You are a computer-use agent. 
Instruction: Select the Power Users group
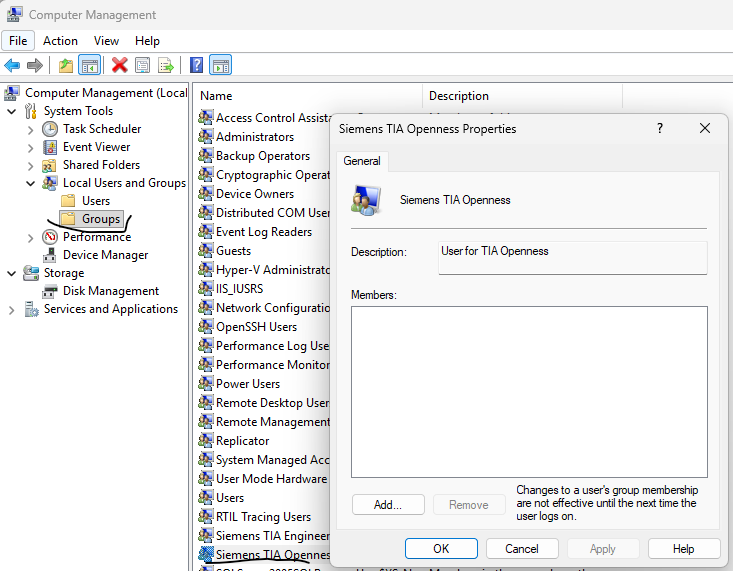click(x=248, y=384)
